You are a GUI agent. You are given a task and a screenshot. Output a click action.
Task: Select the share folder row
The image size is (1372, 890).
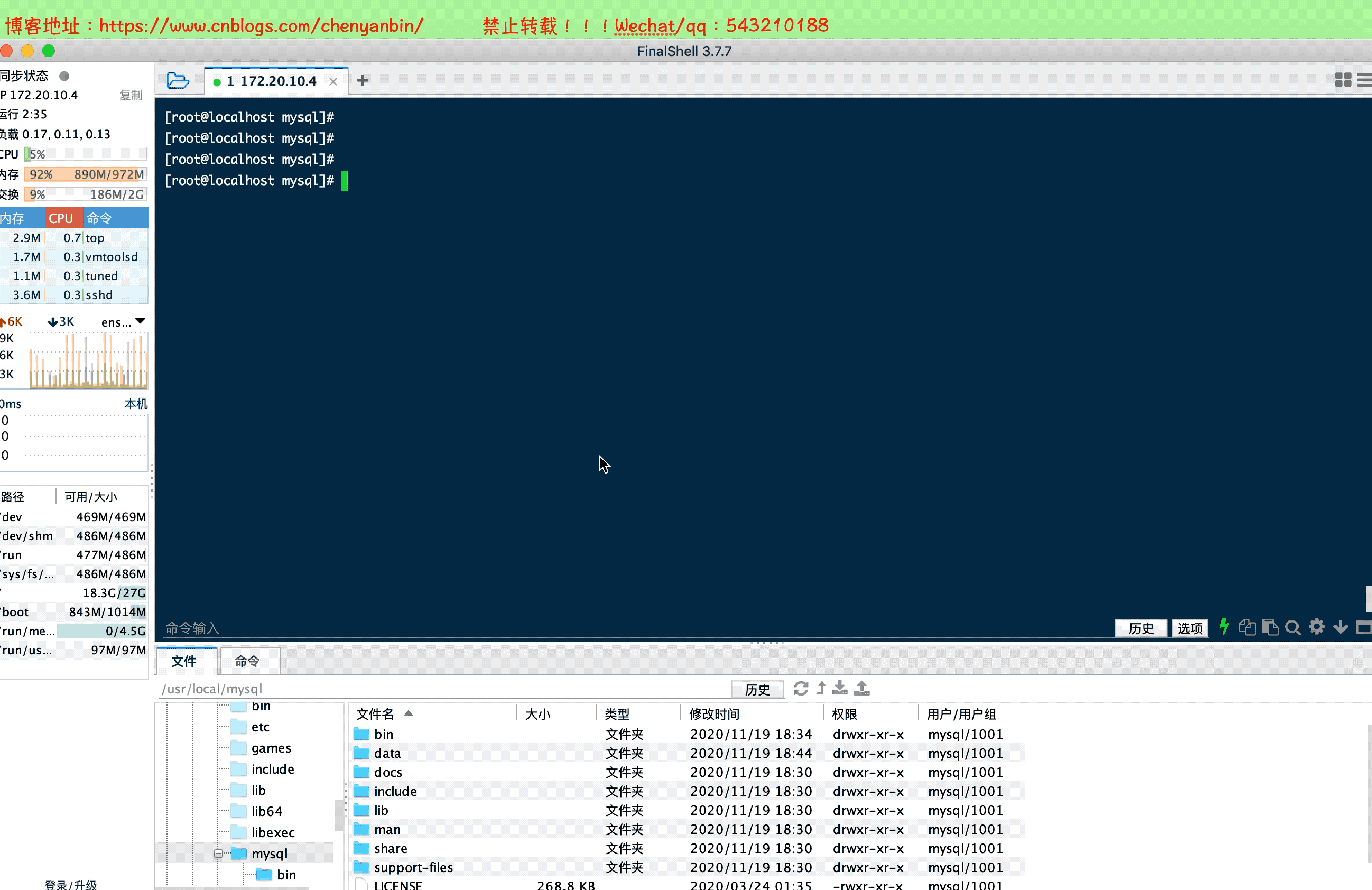pos(688,848)
